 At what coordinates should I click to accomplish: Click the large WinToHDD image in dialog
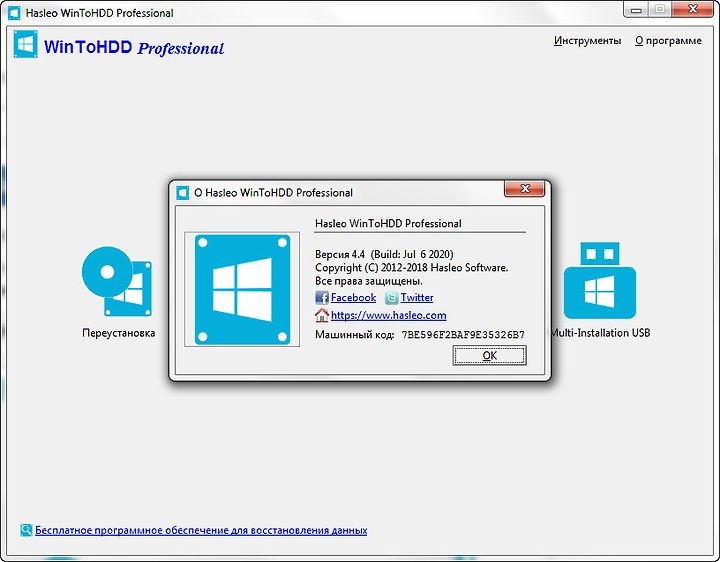point(242,289)
